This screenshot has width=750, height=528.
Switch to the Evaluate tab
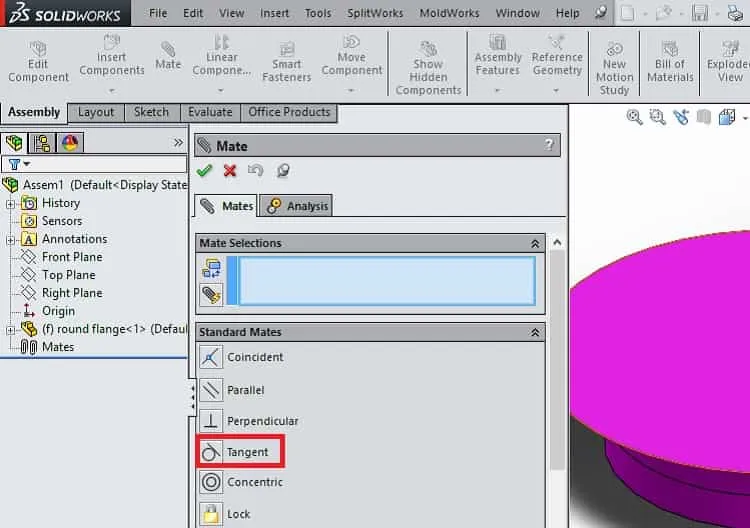point(210,113)
